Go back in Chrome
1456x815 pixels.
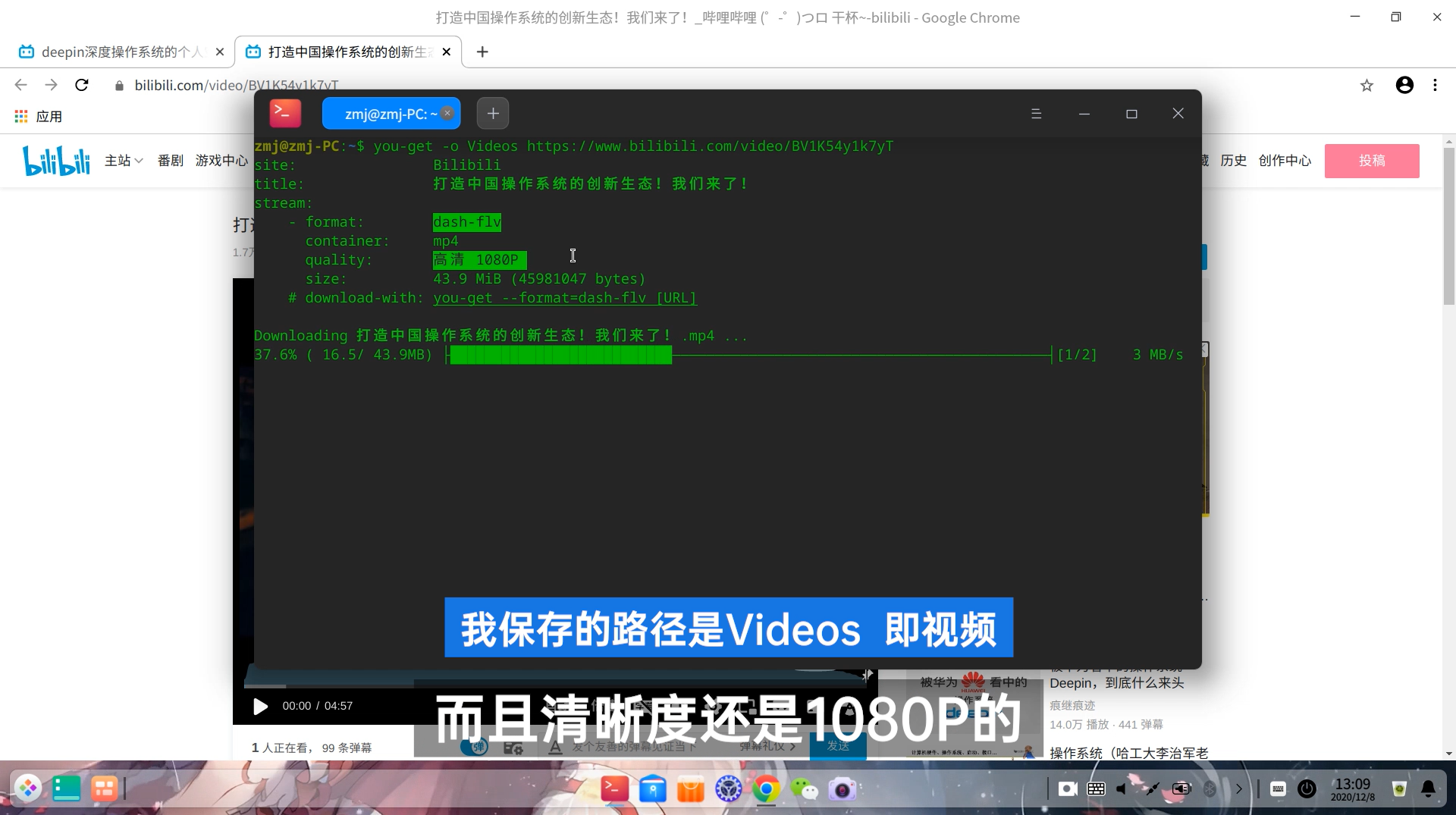click(x=20, y=85)
